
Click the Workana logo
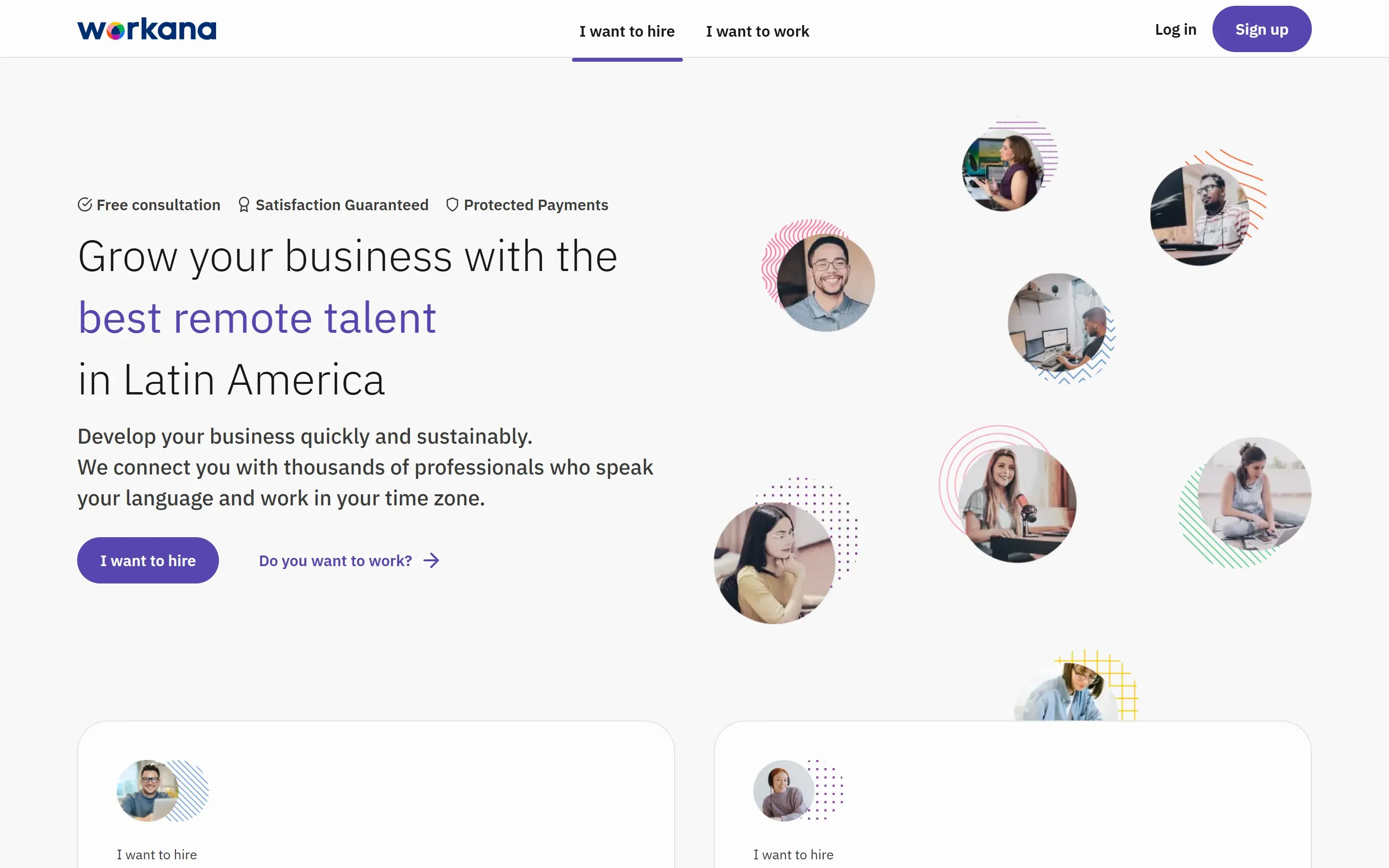click(x=147, y=29)
